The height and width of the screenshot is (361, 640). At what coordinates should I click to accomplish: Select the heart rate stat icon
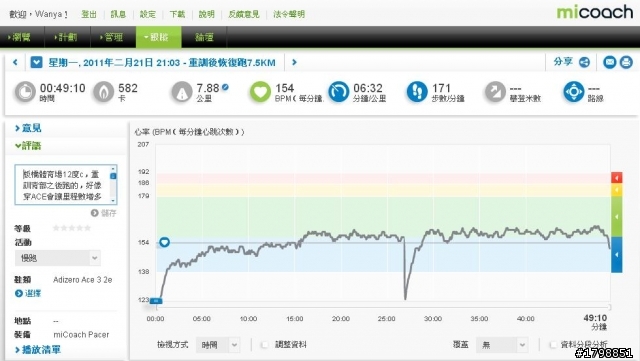tap(260, 92)
